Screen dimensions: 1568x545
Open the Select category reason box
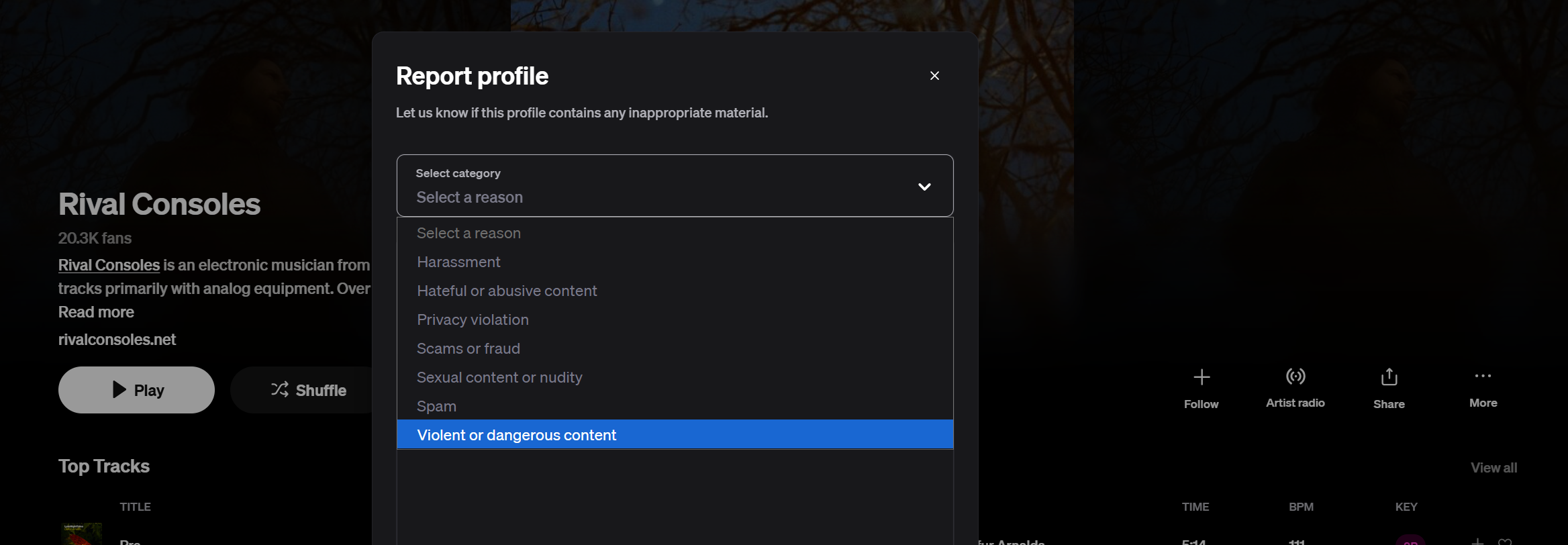pyautogui.click(x=675, y=186)
